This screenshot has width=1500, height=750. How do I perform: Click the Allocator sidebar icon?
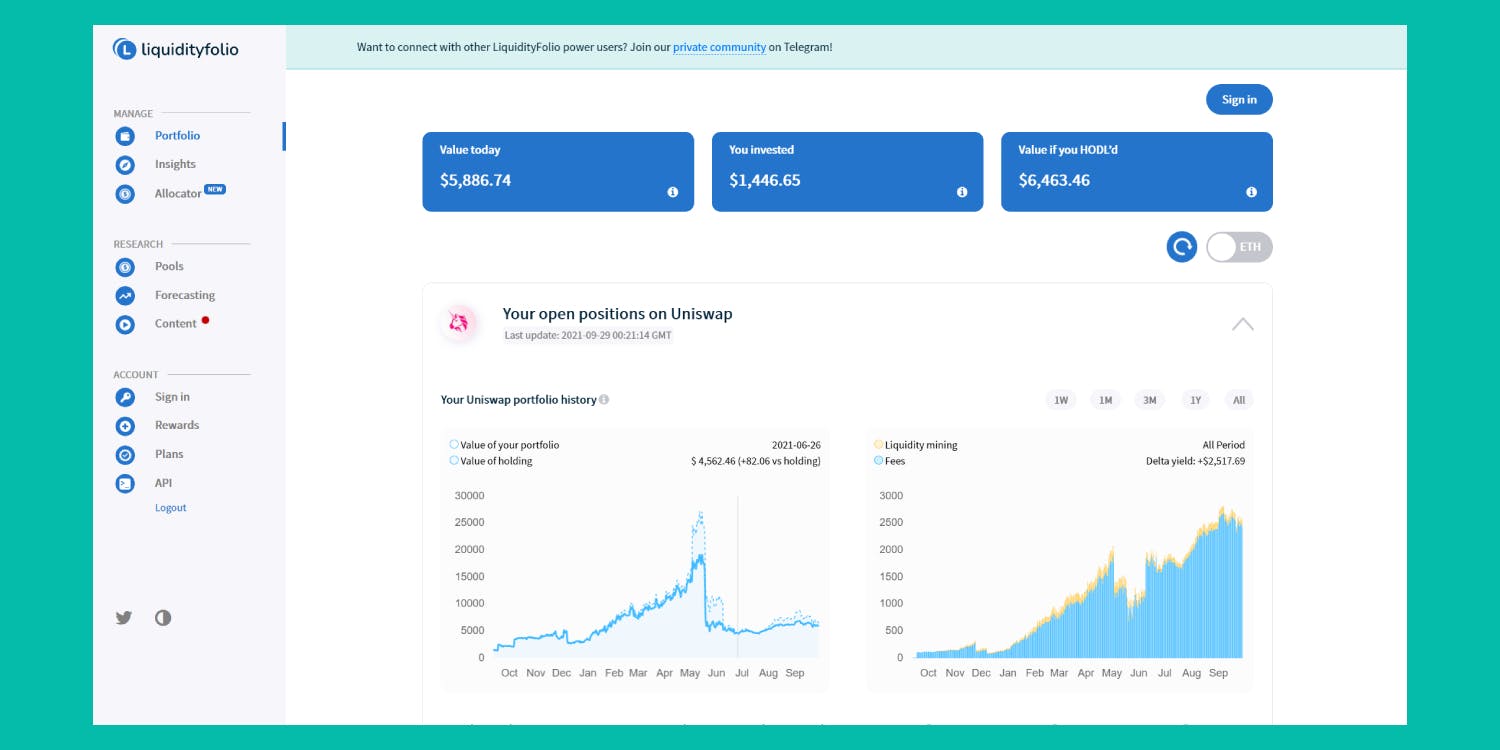tap(125, 194)
